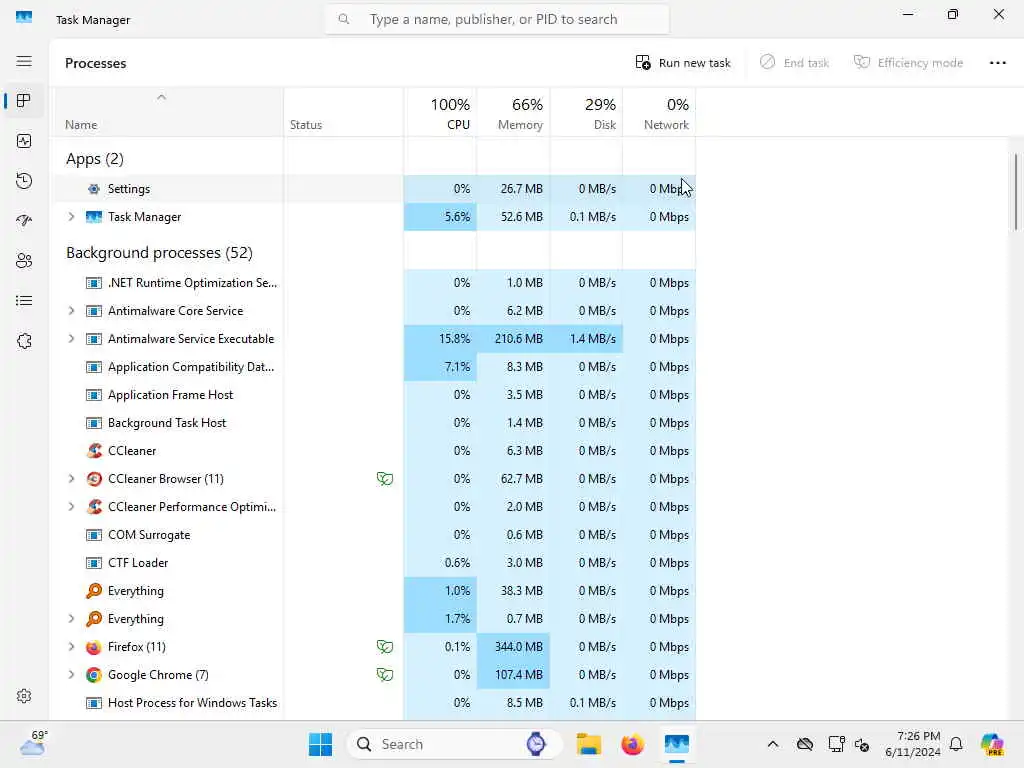Click the date and time in taskbar
Viewport: 1024px width, 768px height.
(x=913, y=744)
